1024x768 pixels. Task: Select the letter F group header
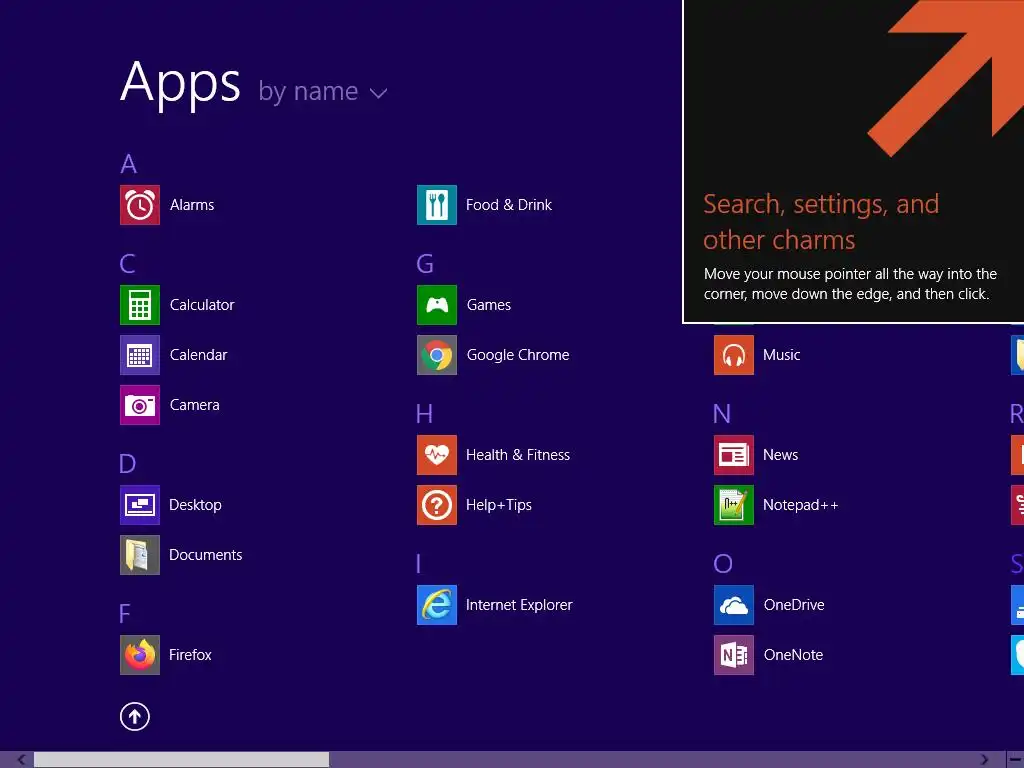pos(125,614)
